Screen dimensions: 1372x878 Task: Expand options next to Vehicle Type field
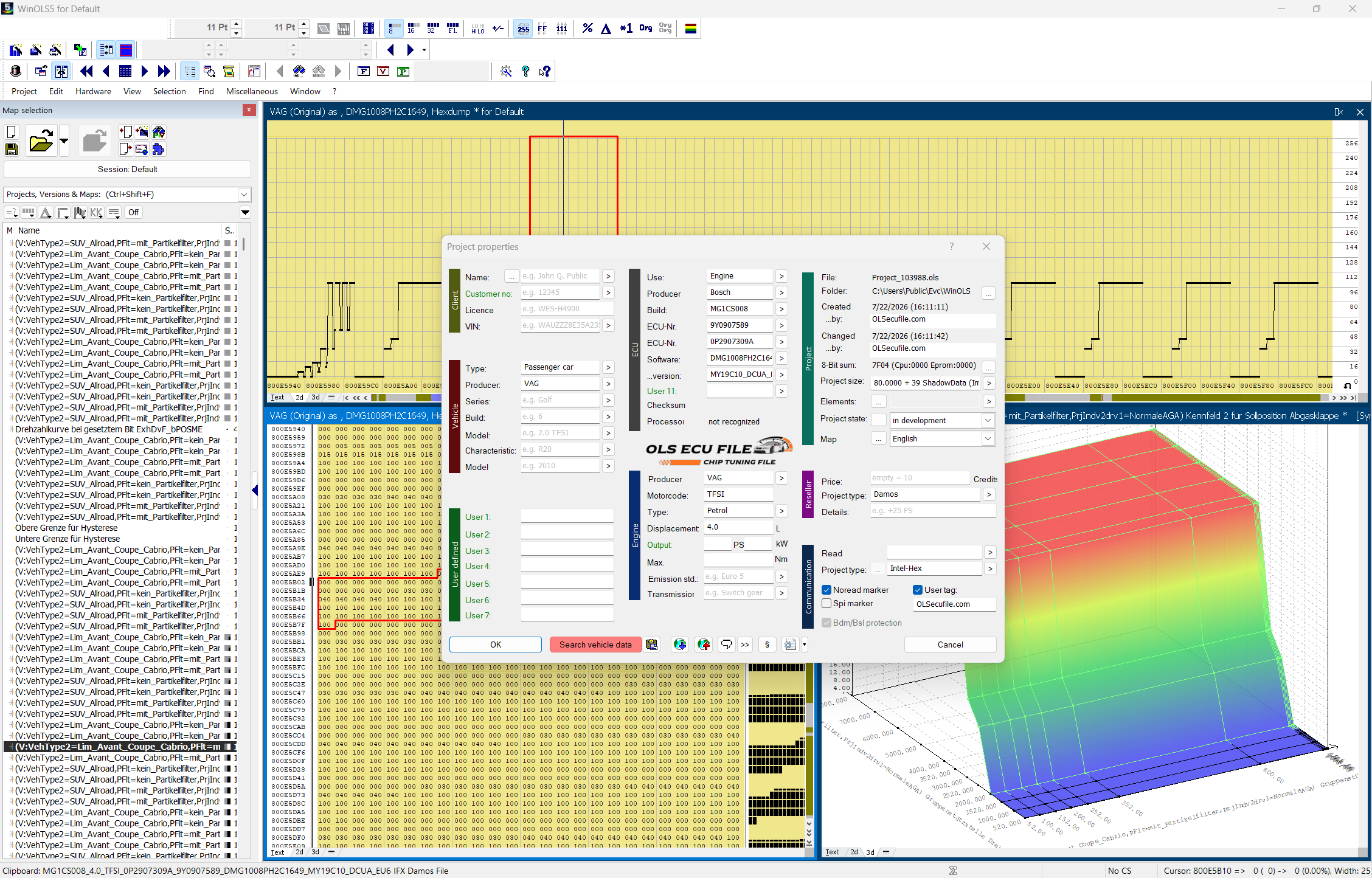click(x=608, y=367)
